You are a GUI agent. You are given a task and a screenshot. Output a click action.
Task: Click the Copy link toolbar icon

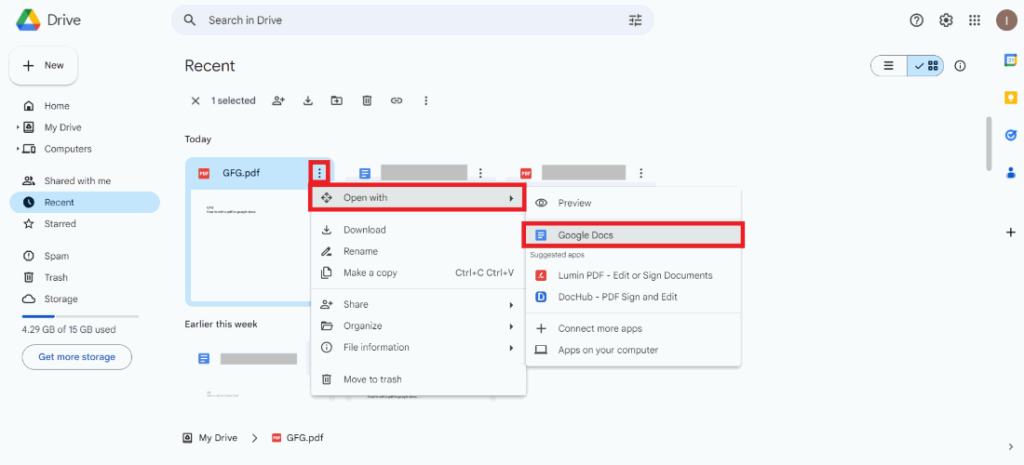[x=396, y=101]
